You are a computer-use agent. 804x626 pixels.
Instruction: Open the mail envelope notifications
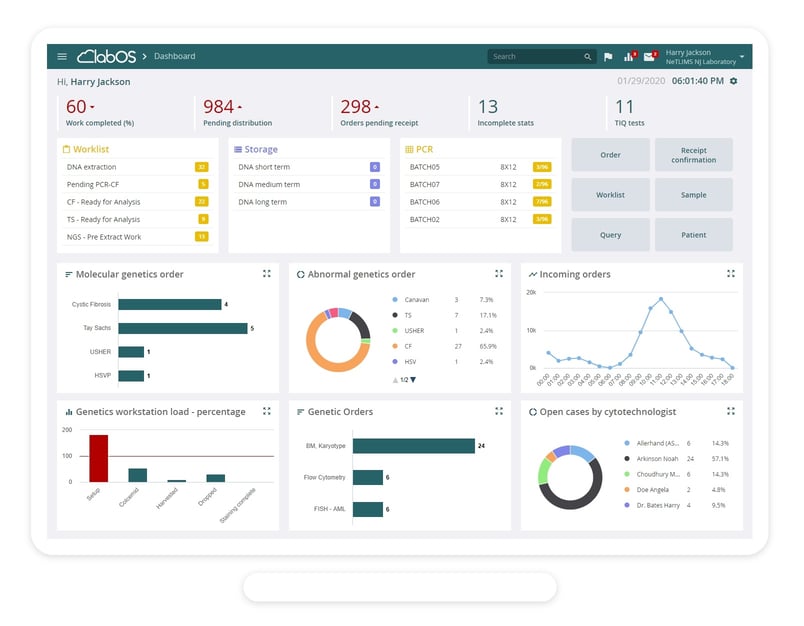[x=649, y=57]
